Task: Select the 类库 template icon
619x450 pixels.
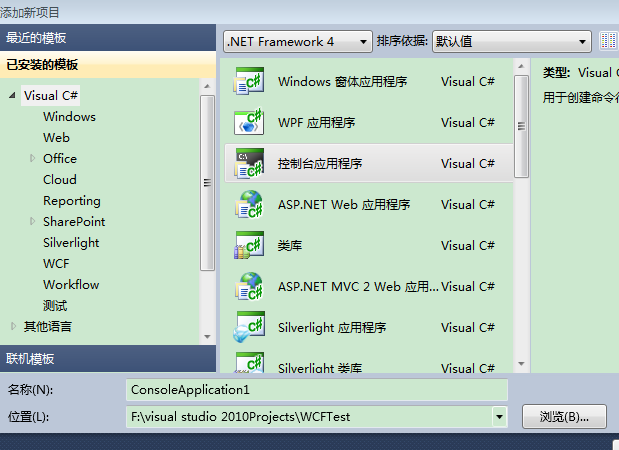Action: click(x=249, y=245)
